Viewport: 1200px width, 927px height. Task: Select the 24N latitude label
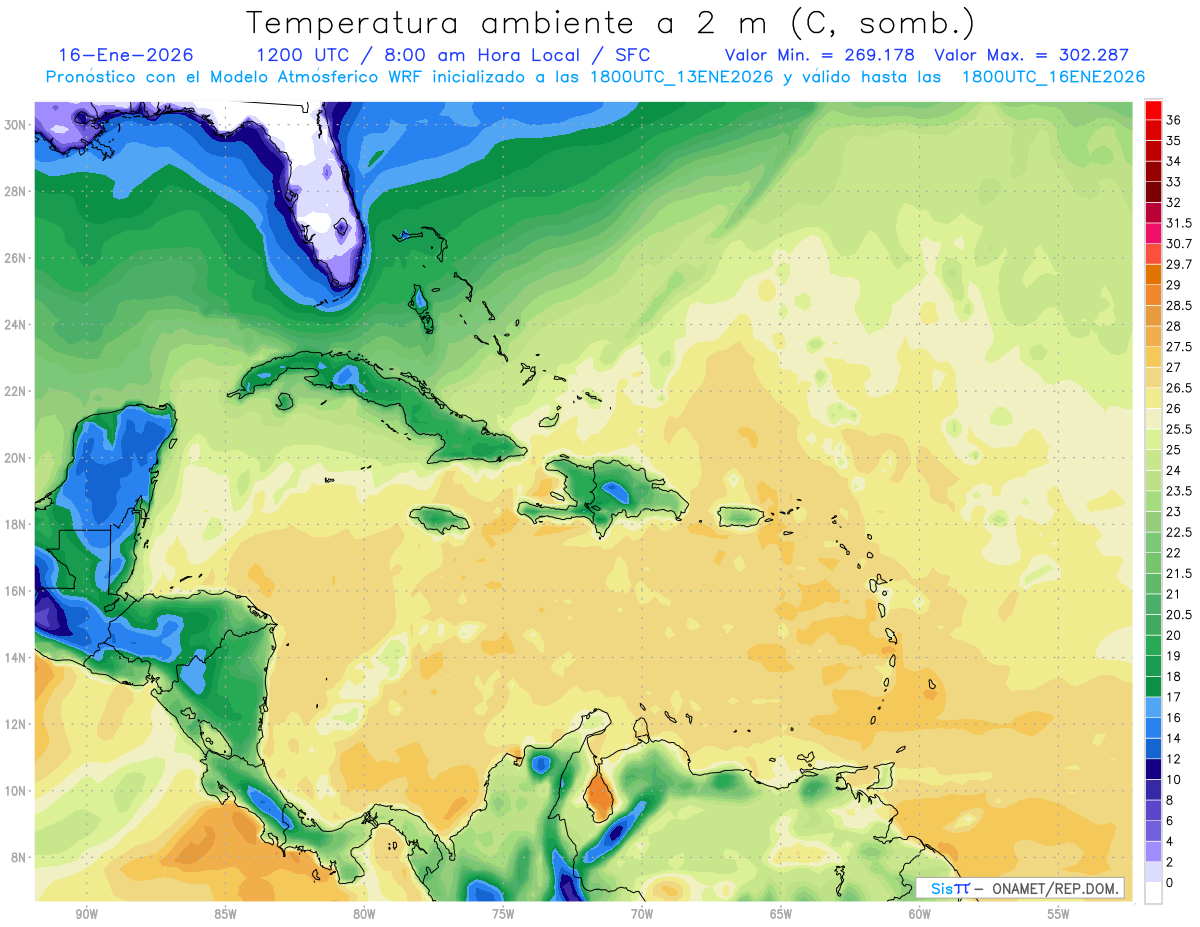pyautogui.click(x=15, y=325)
